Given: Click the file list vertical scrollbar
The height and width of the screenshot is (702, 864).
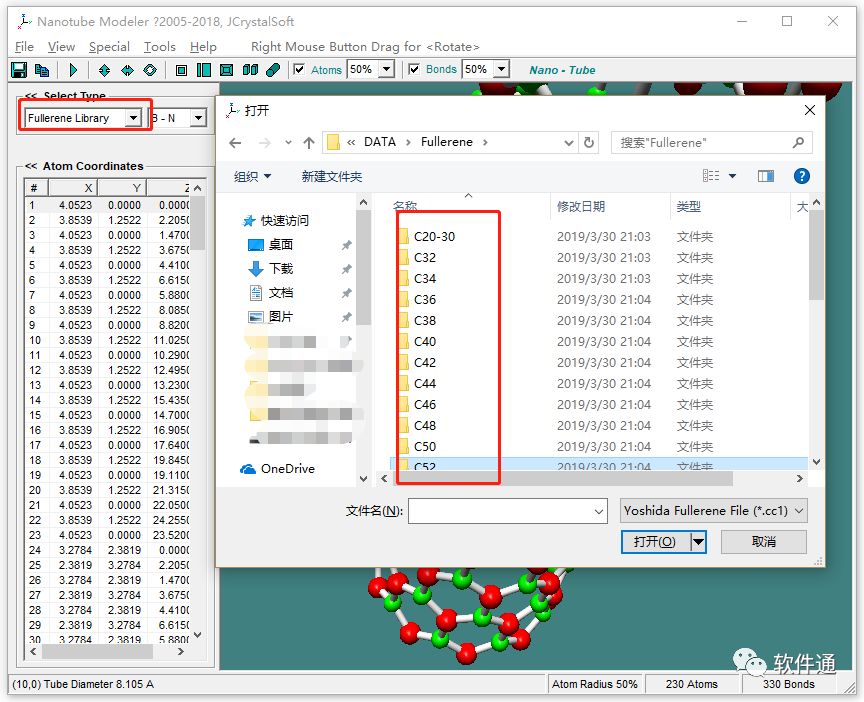Looking at the screenshot, I should coord(817,254).
